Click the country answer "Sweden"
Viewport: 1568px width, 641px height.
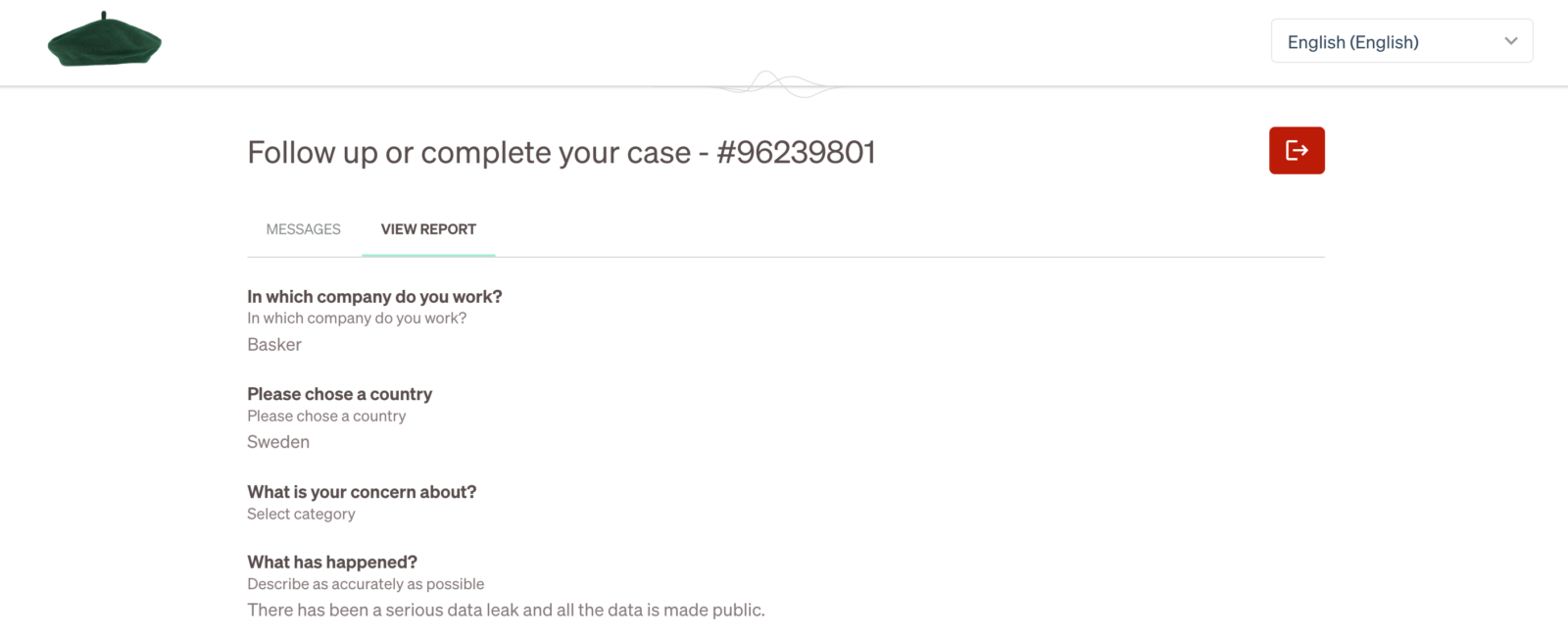click(278, 442)
